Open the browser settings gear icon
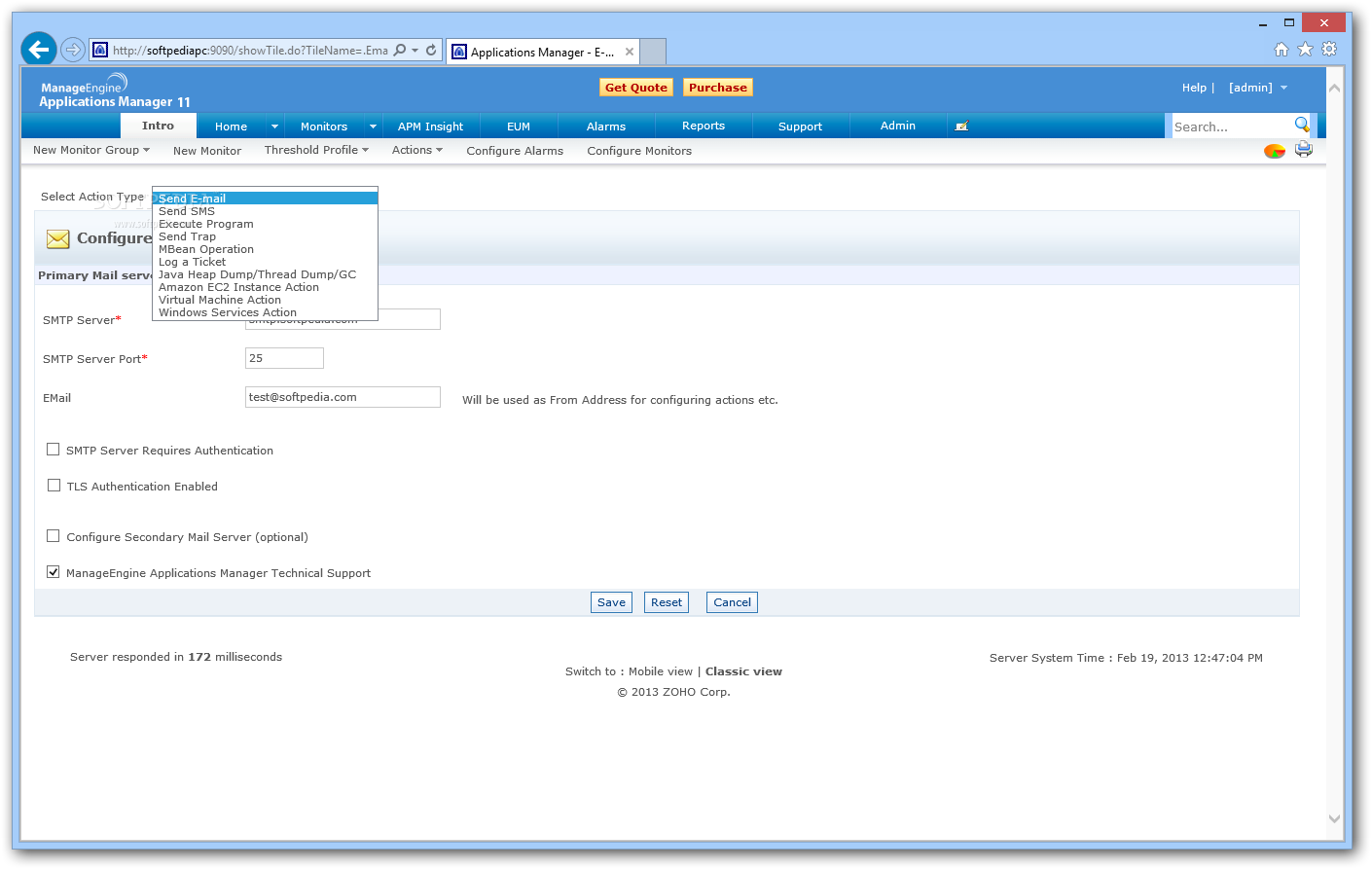The image size is (1372, 869). pyautogui.click(x=1329, y=49)
